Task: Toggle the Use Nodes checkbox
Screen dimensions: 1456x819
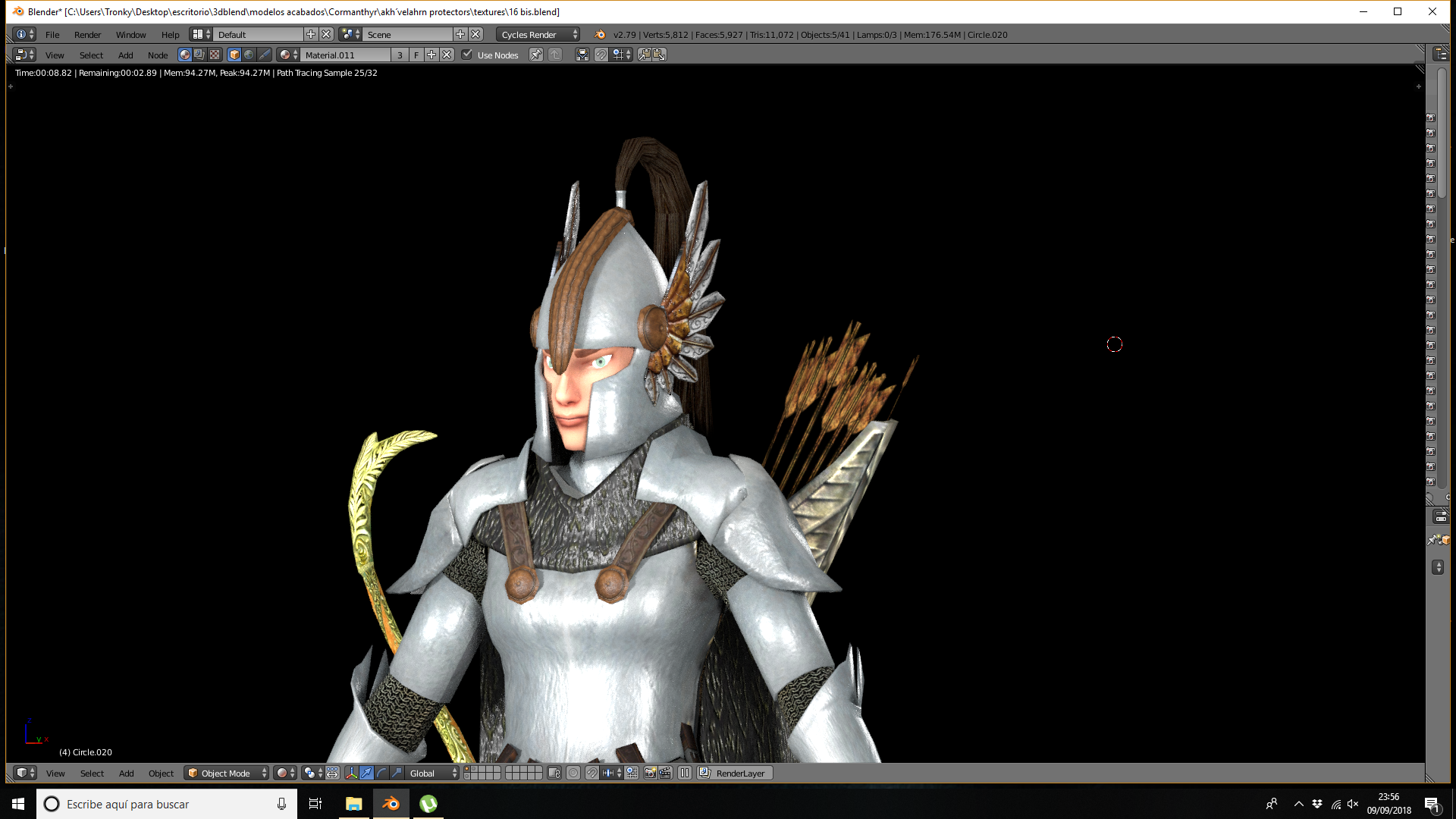Action: (467, 55)
